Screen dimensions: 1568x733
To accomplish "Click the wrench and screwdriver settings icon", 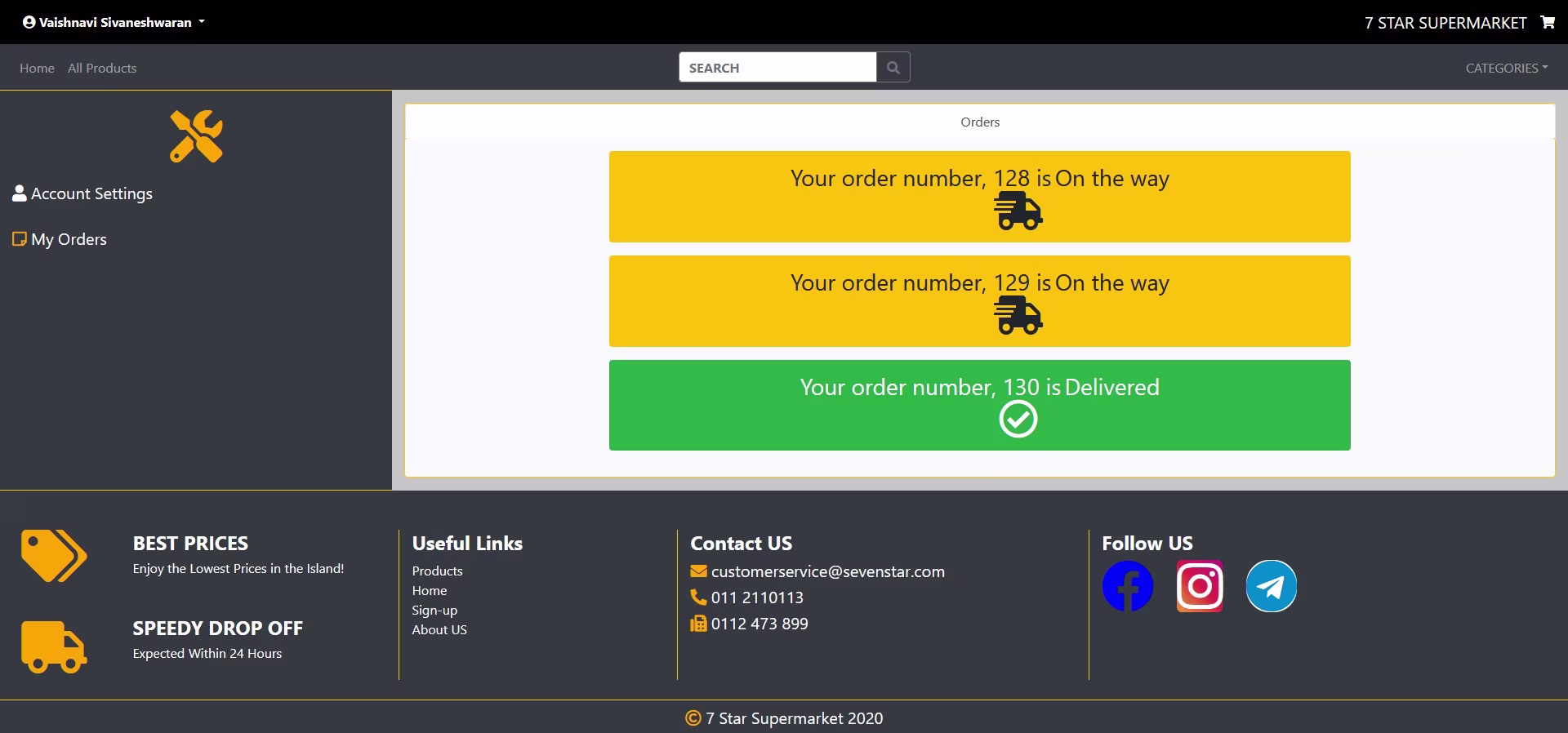I will (x=196, y=136).
